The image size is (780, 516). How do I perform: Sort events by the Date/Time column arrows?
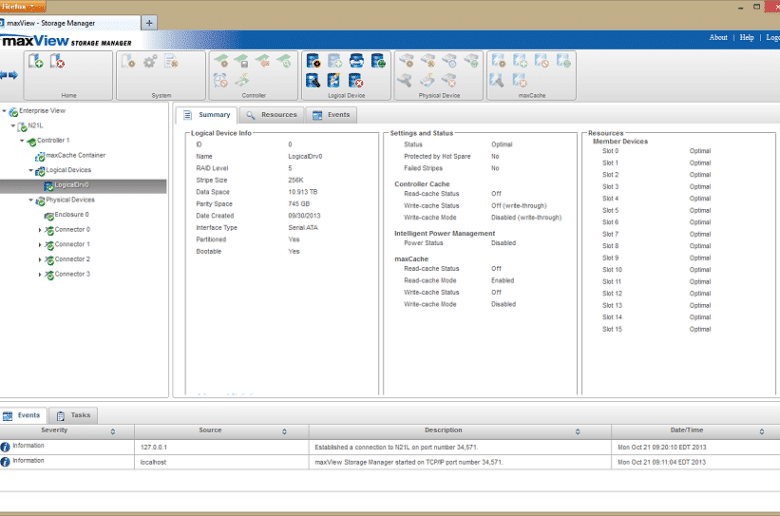(x=762, y=431)
